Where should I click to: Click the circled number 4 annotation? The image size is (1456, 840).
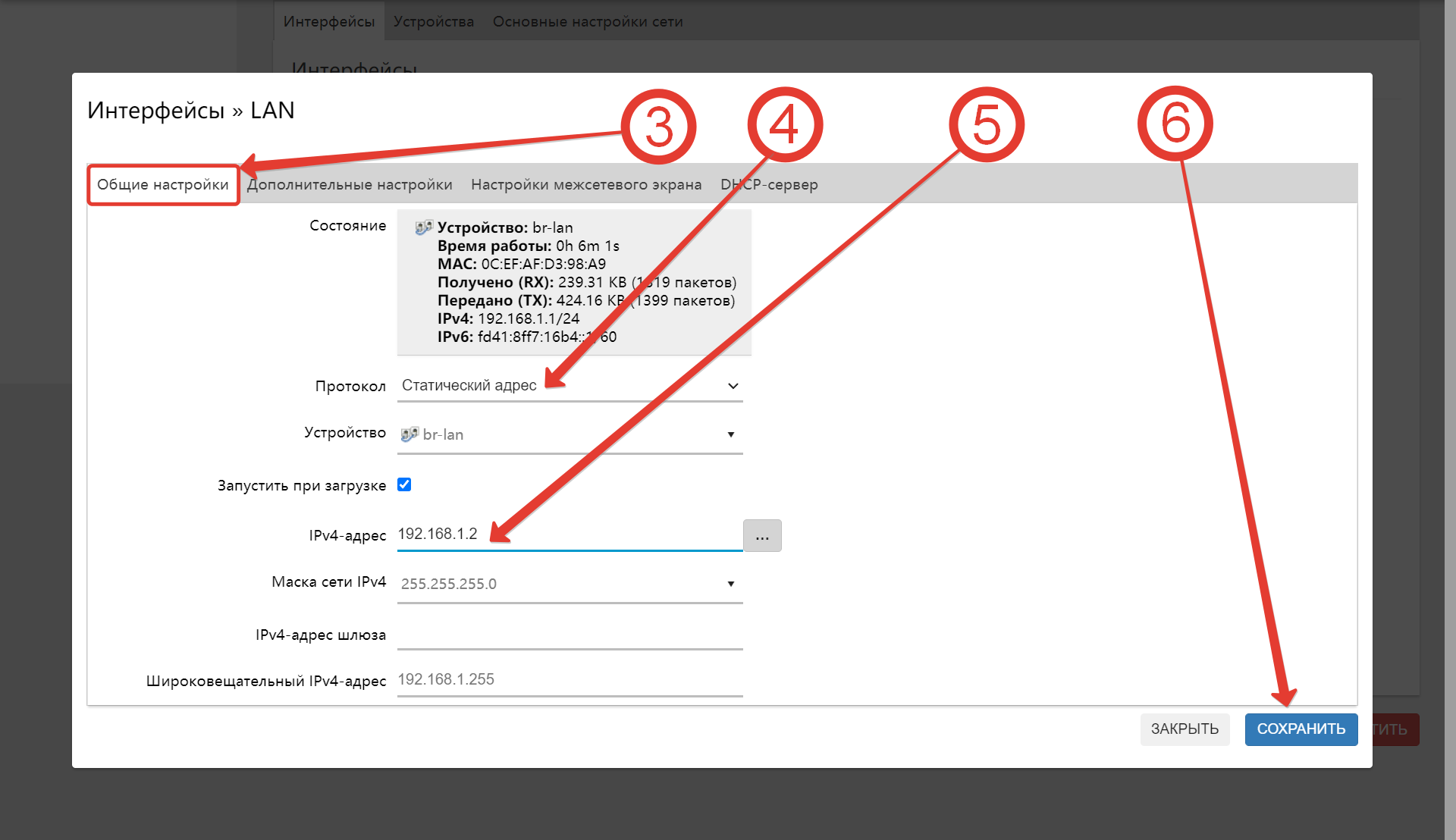785,124
